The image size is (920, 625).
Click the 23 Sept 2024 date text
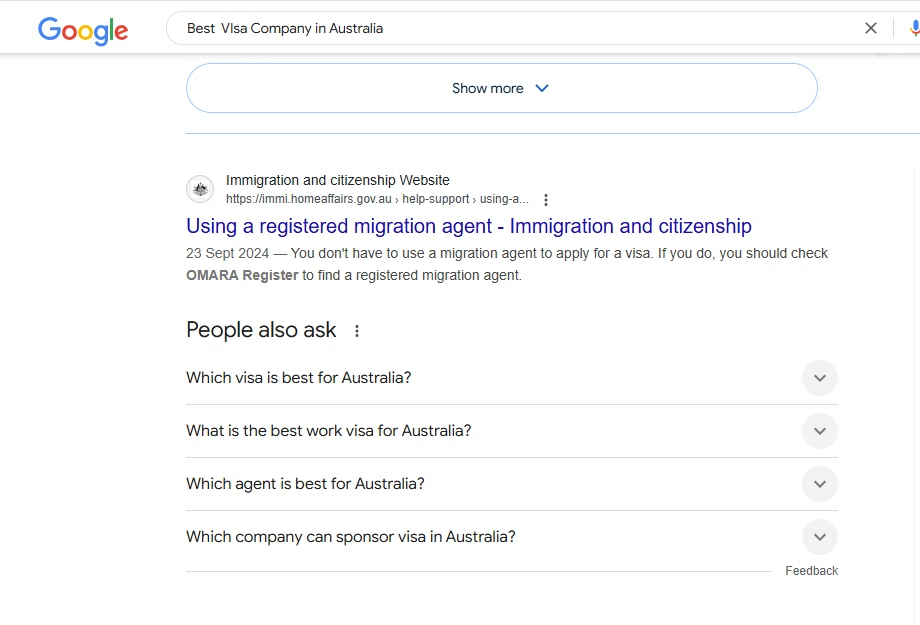(227, 254)
